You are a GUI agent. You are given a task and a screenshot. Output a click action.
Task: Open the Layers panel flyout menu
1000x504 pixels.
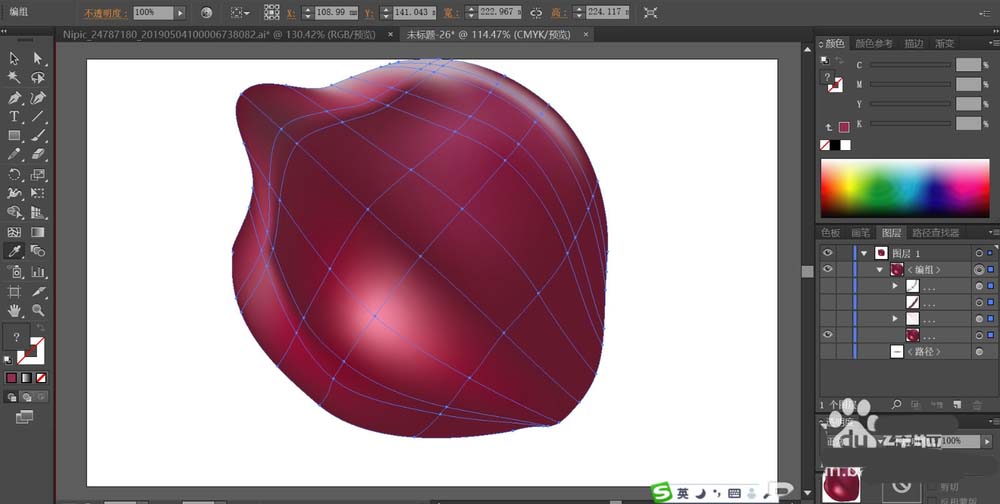994,232
